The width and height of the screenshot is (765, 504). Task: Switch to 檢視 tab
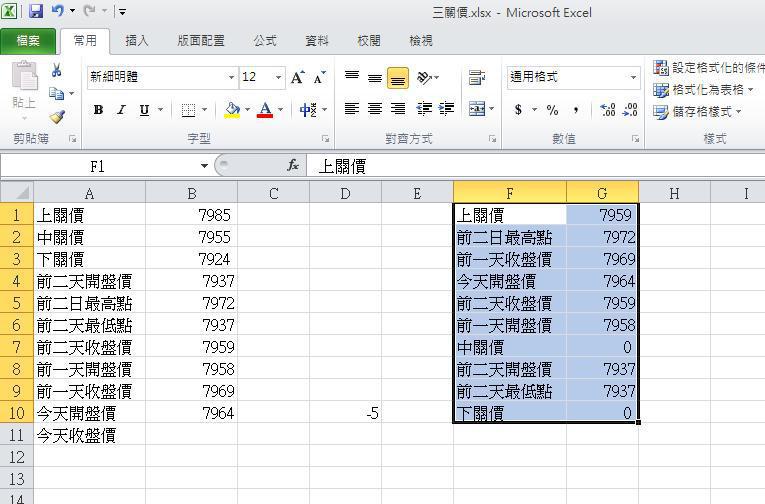click(x=421, y=41)
